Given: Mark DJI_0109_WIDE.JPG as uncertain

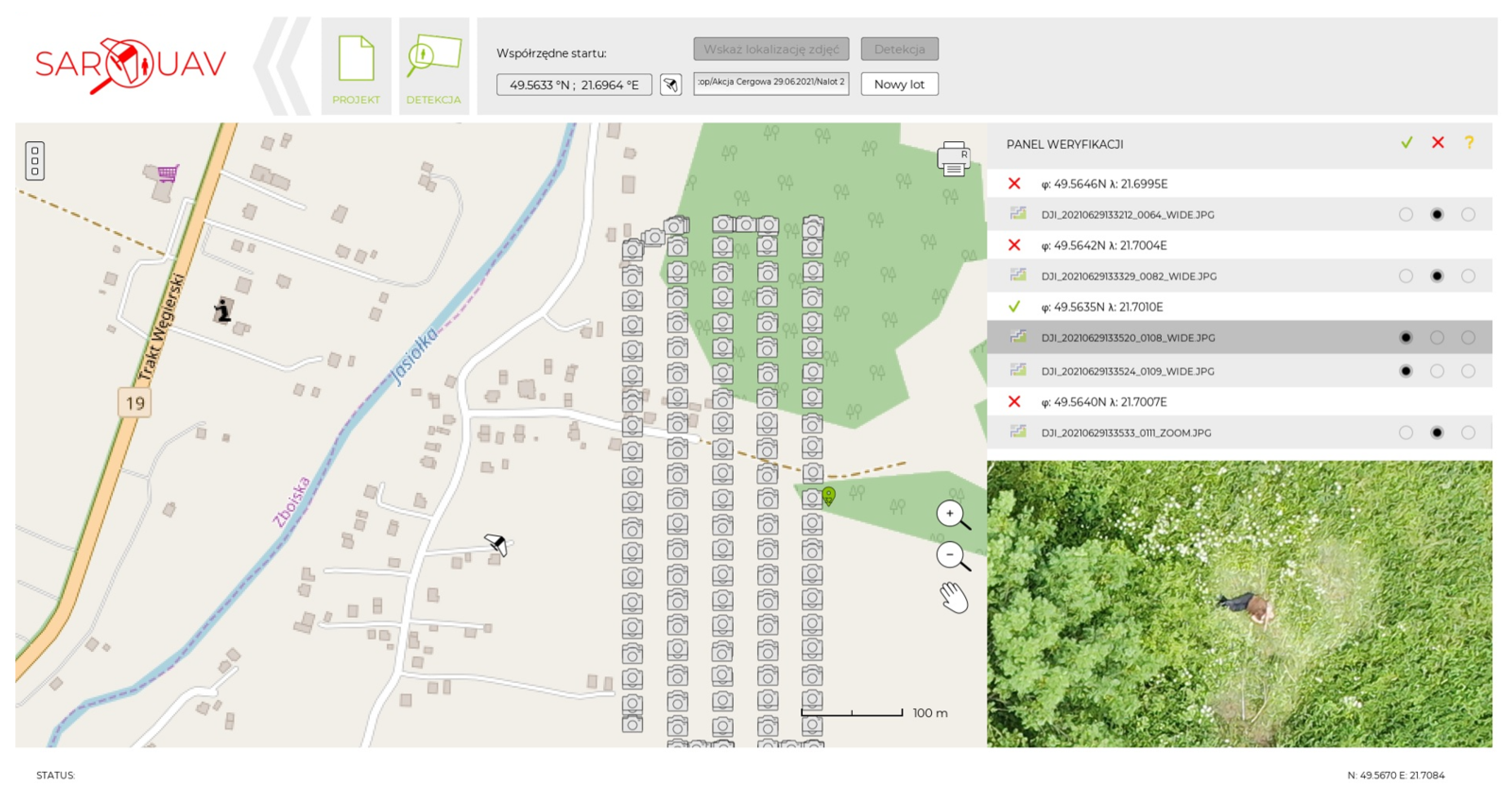Looking at the screenshot, I should pyautogui.click(x=1467, y=371).
